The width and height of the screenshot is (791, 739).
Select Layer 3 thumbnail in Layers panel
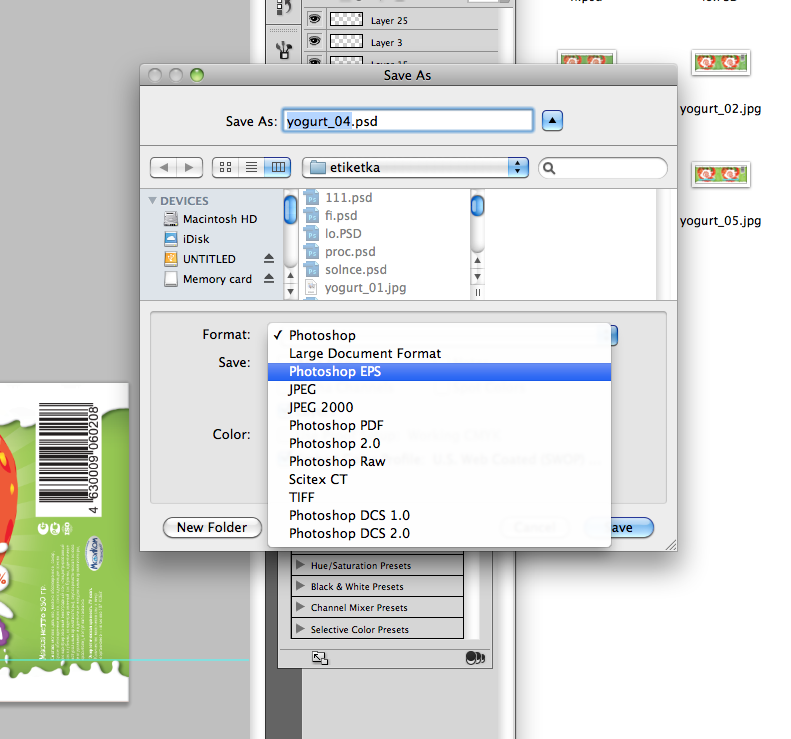346,41
